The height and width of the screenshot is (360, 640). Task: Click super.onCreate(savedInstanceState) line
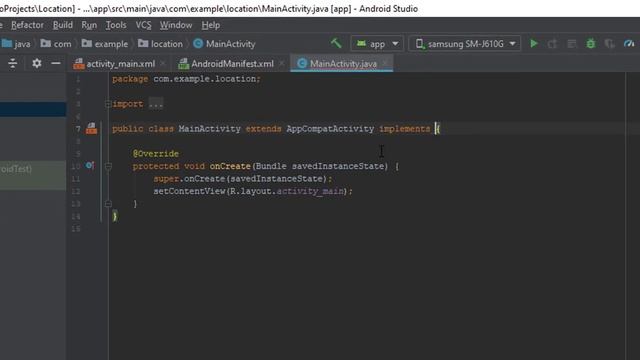(243, 179)
